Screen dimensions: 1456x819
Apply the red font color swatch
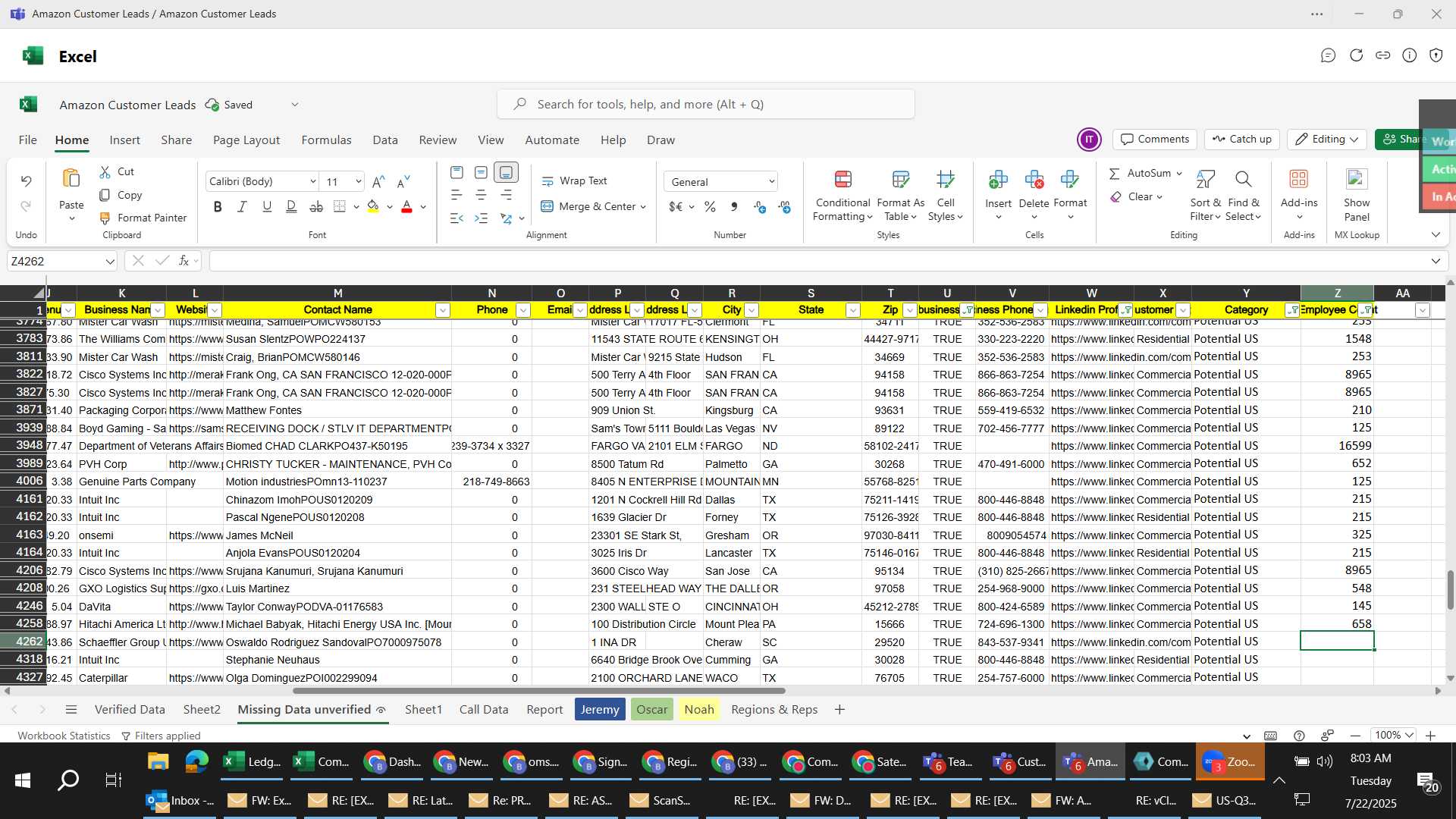coord(406,206)
